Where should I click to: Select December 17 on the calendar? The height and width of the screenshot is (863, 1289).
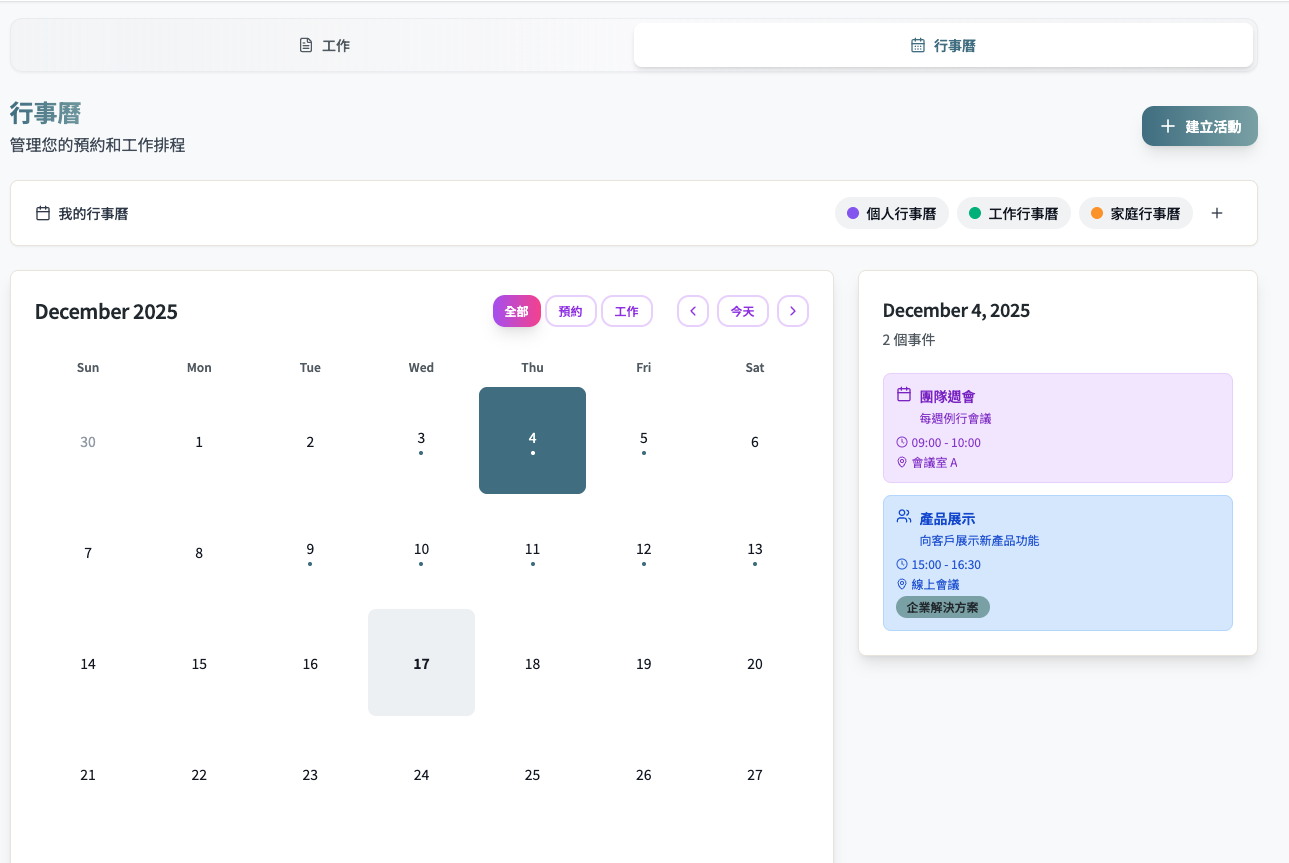(x=421, y=663)
